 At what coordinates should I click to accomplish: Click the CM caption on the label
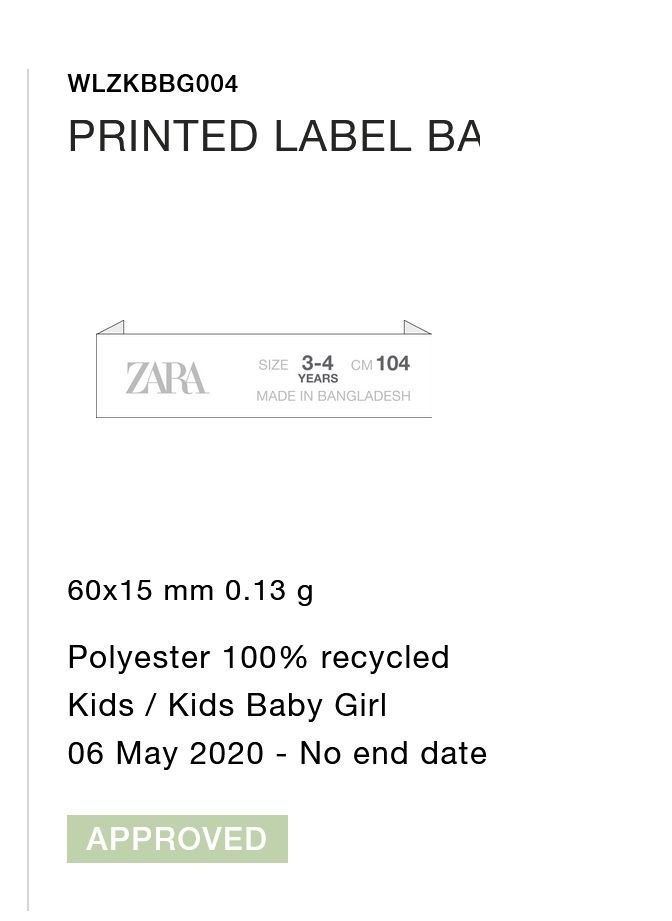click(362, 366)
